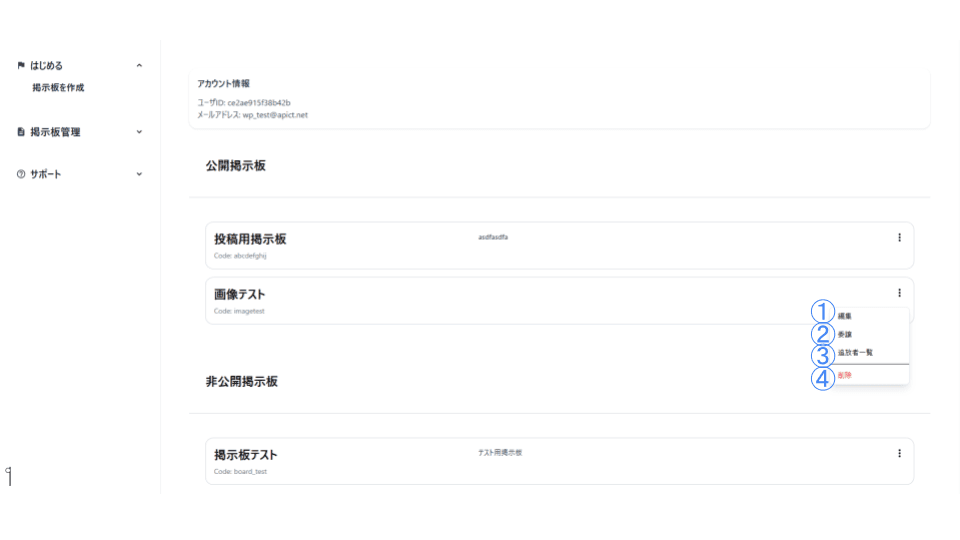Screen dimensions: 960x540
Task: Click the three-dot menu for 画像テスト
Action: (899, 293)
